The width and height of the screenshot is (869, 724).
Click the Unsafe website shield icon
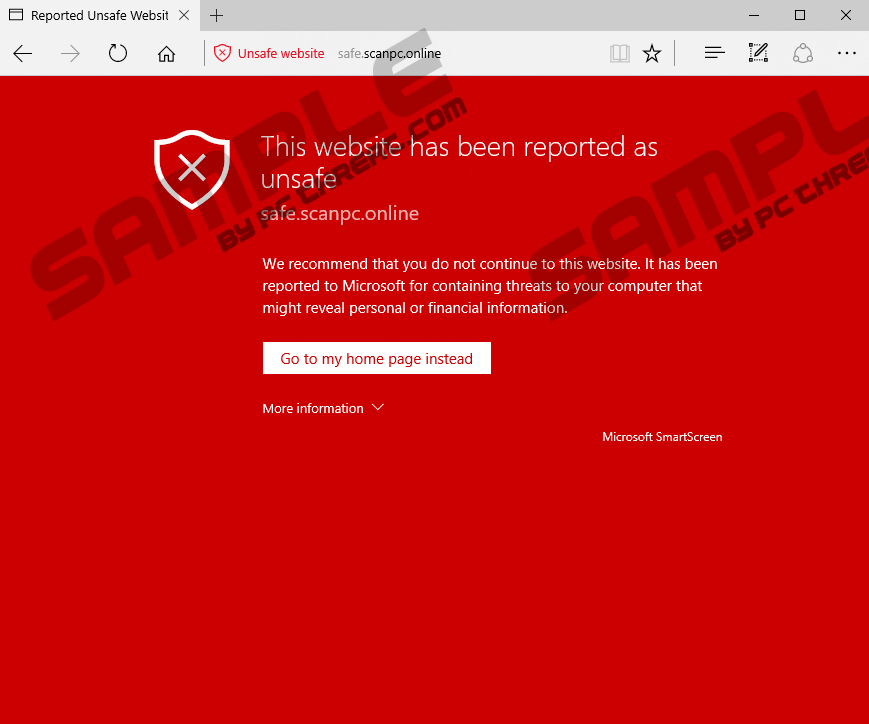click(222, 53)
